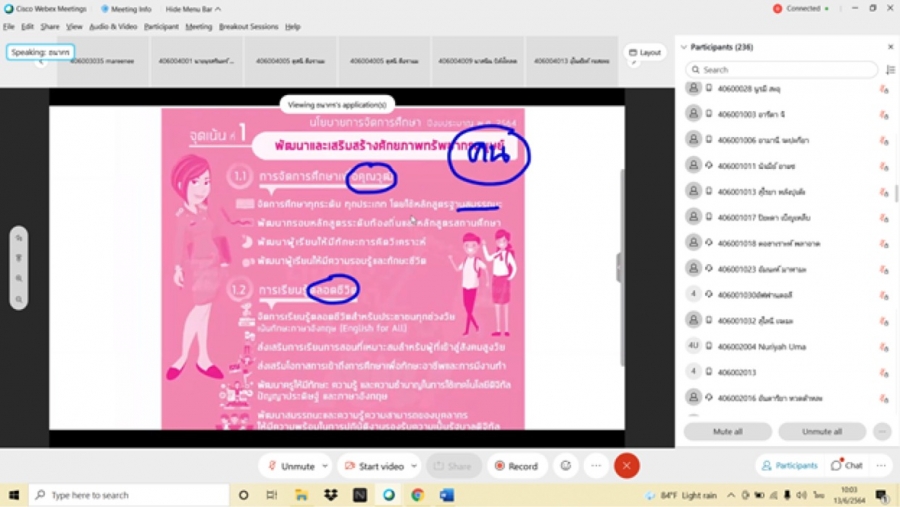Toggle Start video button

pyautogui.click(x=374, y=466)
